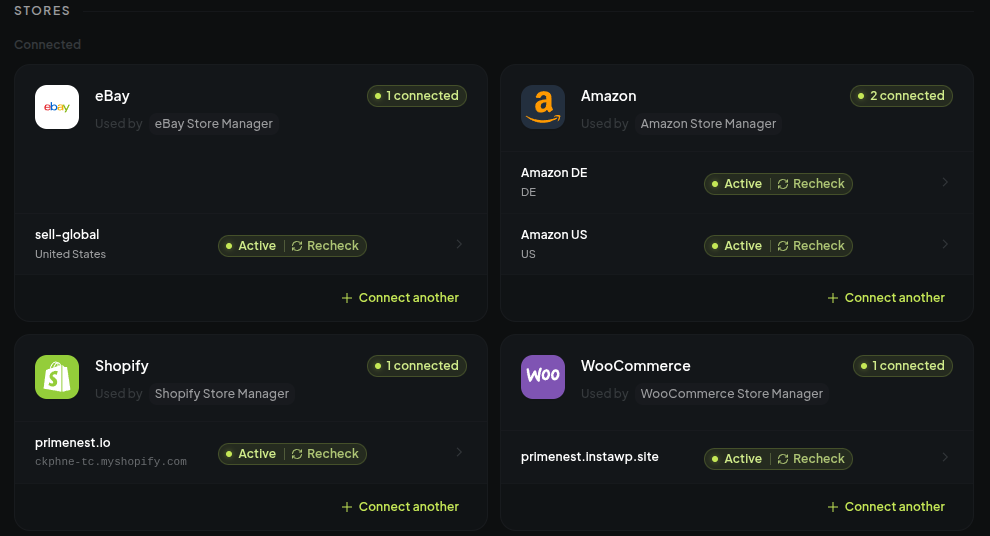Click Active status in primenest.io row
This screenshot has height=536, width=990.
click(x=251, y=454)
